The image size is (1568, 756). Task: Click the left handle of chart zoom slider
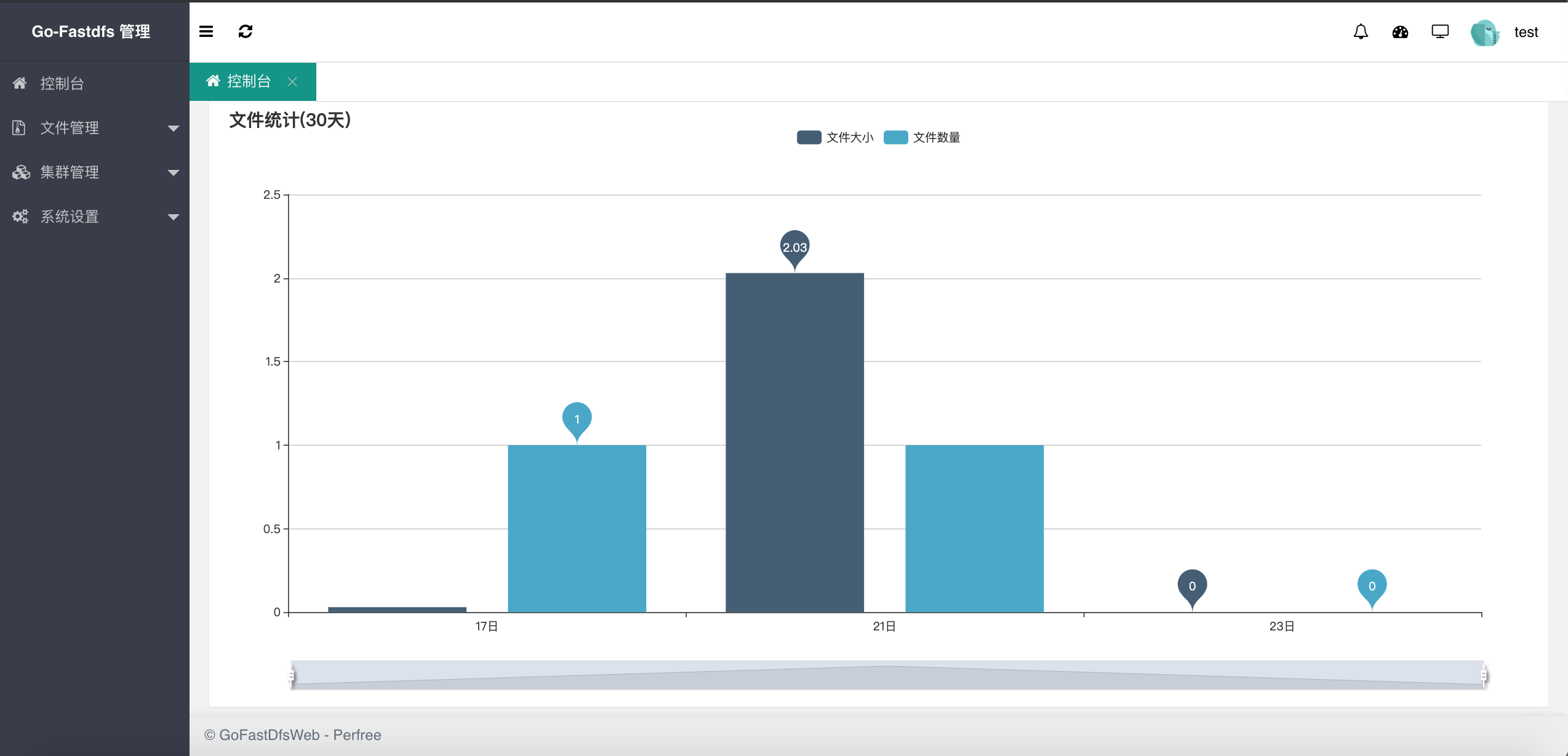click(x=292, y=676)
